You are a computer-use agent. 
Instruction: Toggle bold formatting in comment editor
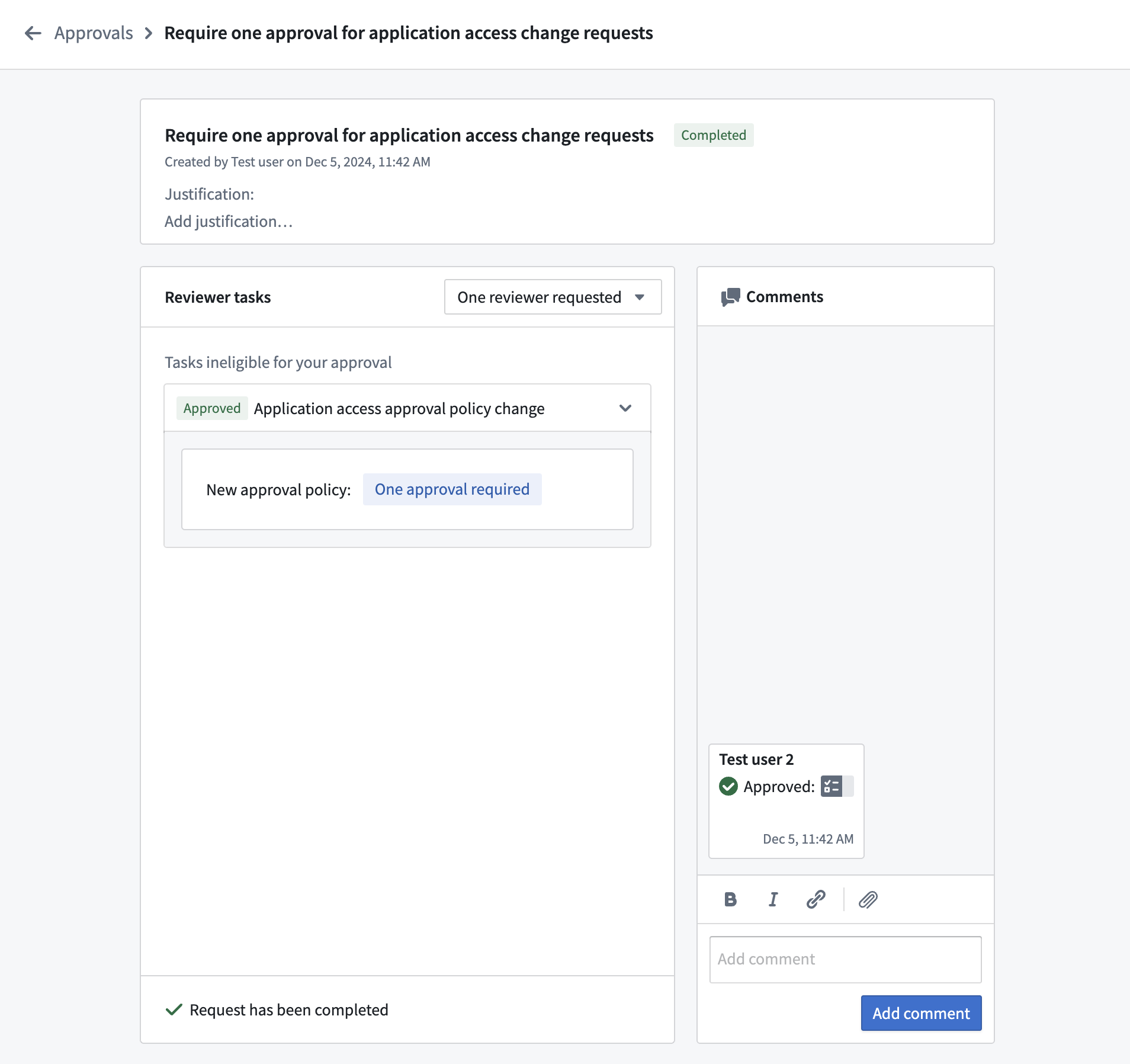[x=730, y=899]
